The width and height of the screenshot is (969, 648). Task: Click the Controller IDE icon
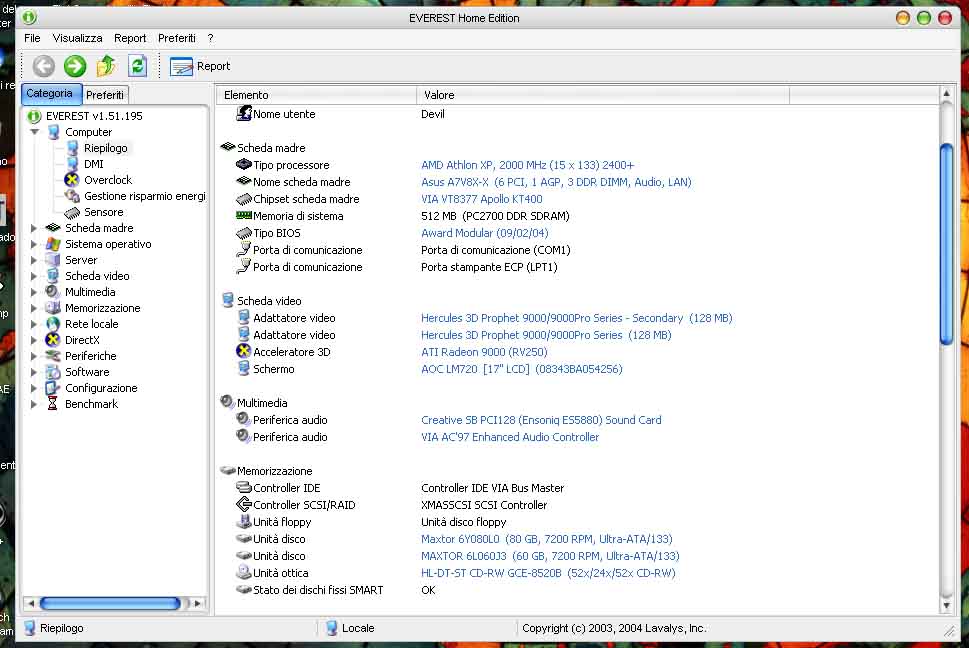pyautogui.click(x=243, y=487)
